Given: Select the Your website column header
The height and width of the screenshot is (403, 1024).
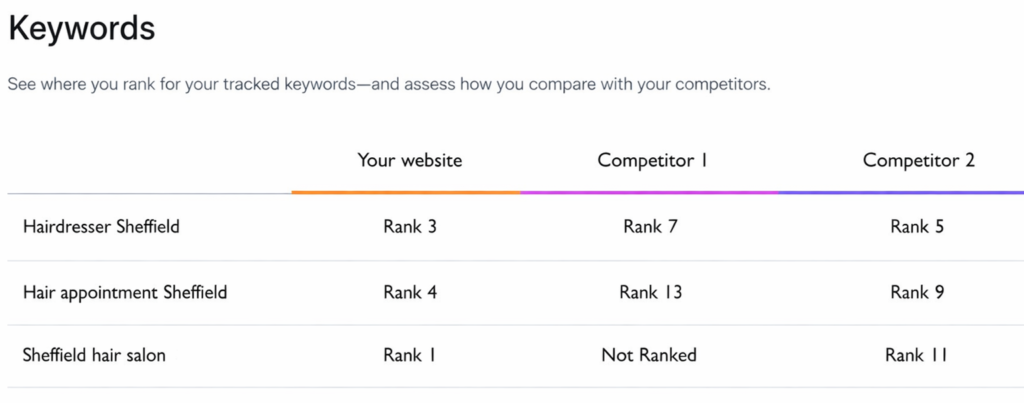Looking at the screenshot, I should click(410, 160).
